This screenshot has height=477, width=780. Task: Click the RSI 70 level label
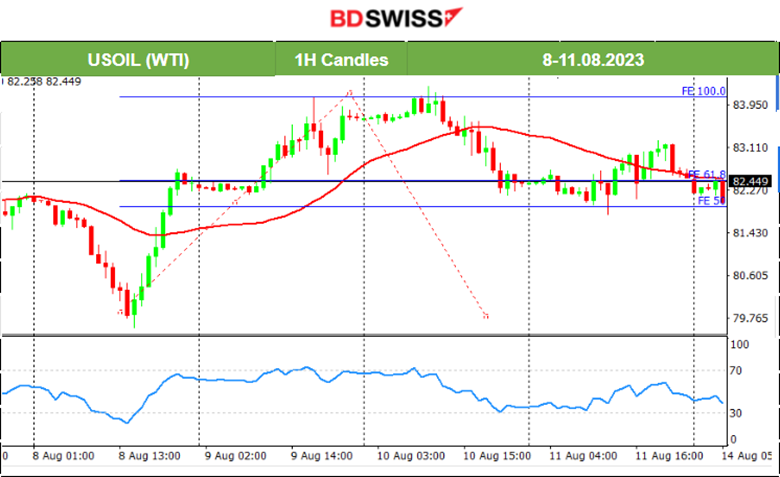[735, 371]
